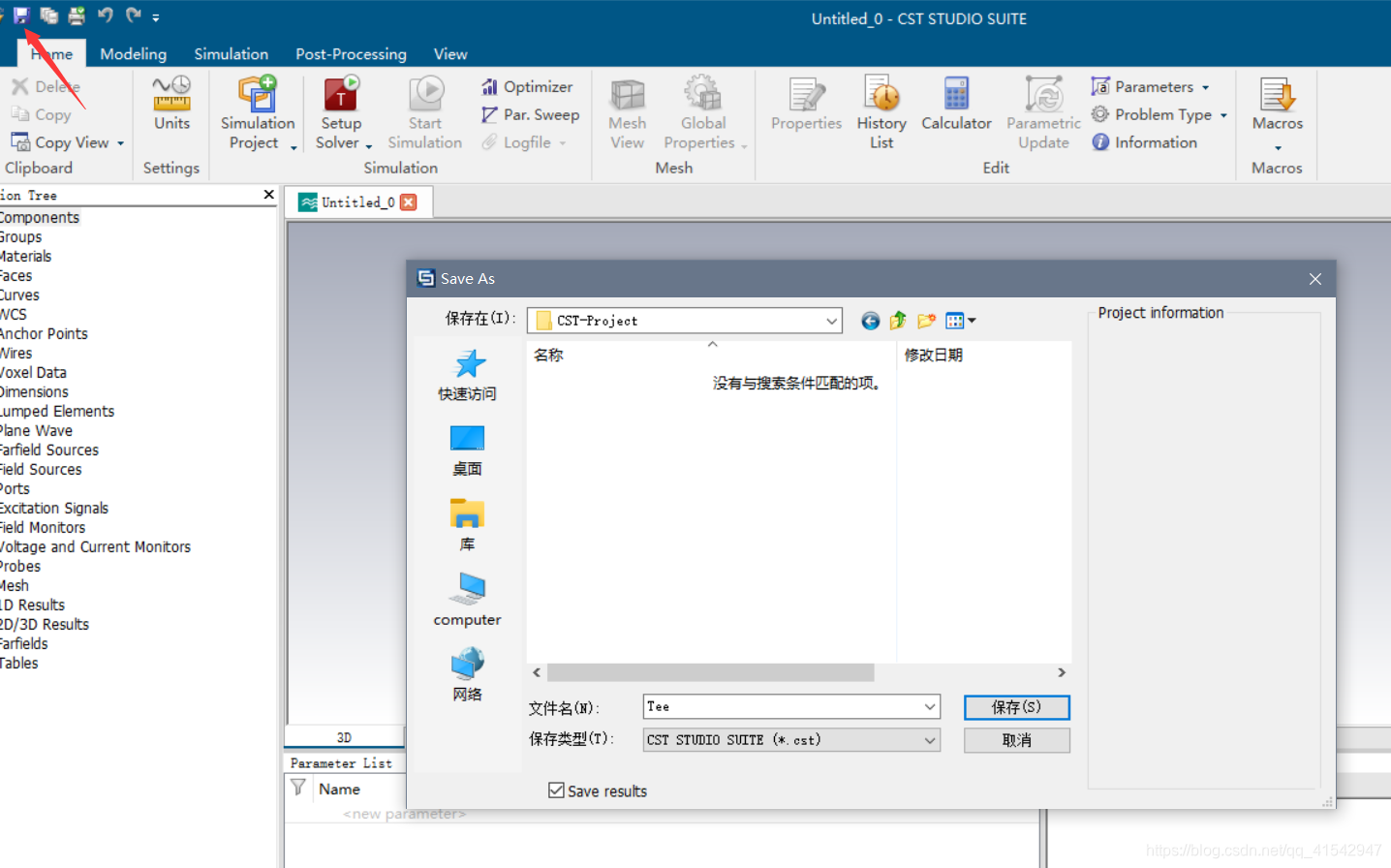Expand the Copy View dropdown arrow
The image size is (1391, 868).
pos(121,143)
